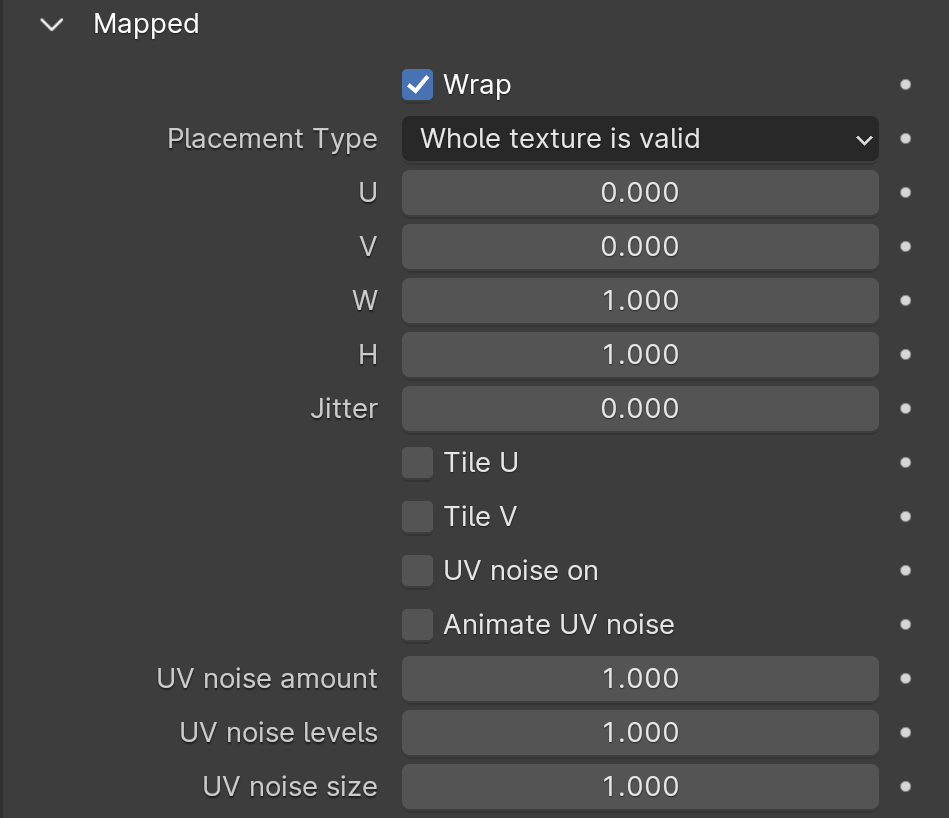Collapse the Mapped panel chevron
The image size is (949, 818).
coord(51,25)
